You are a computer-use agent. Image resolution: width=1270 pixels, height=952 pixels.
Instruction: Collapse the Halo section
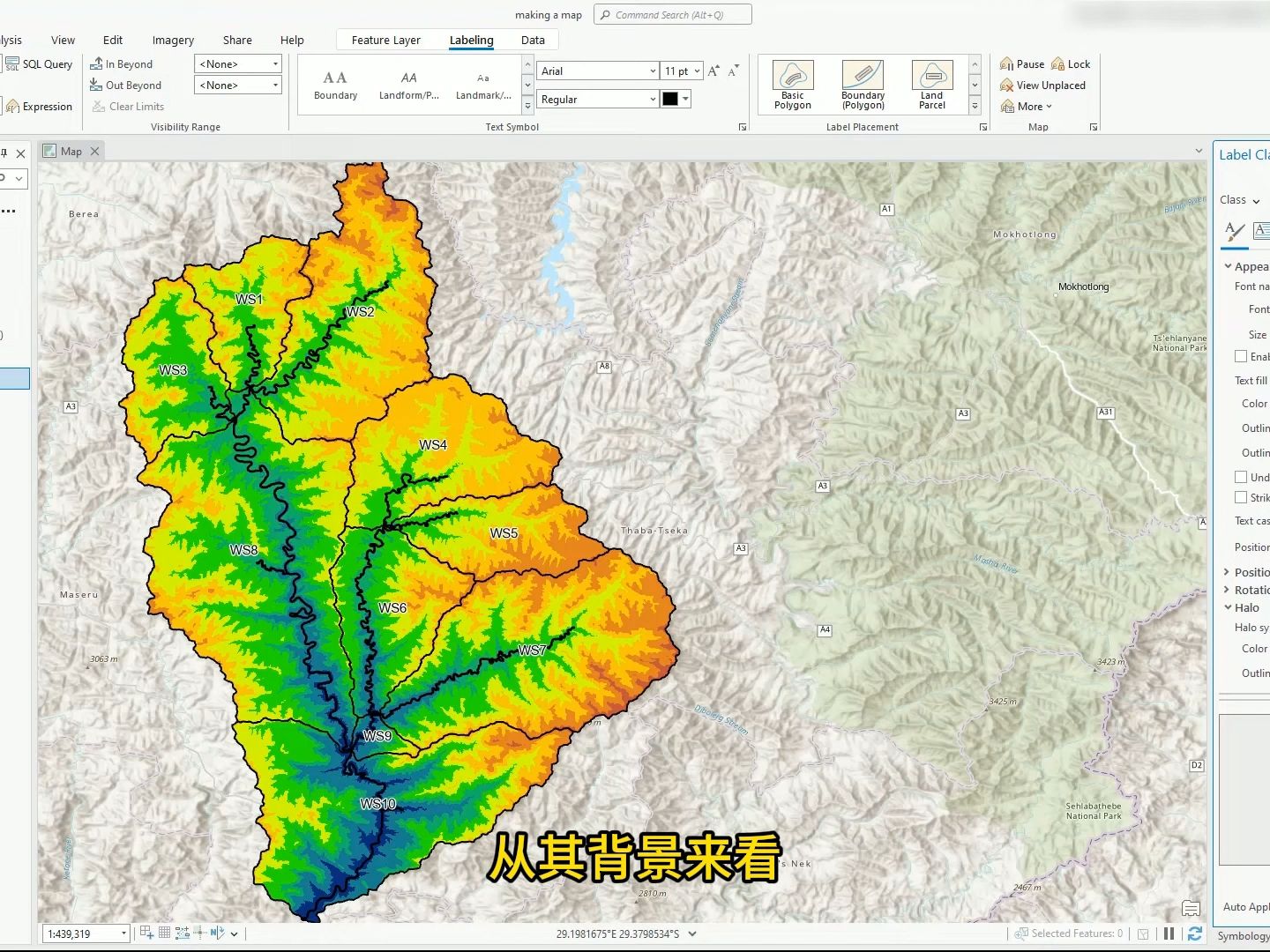click(1227, 607)
